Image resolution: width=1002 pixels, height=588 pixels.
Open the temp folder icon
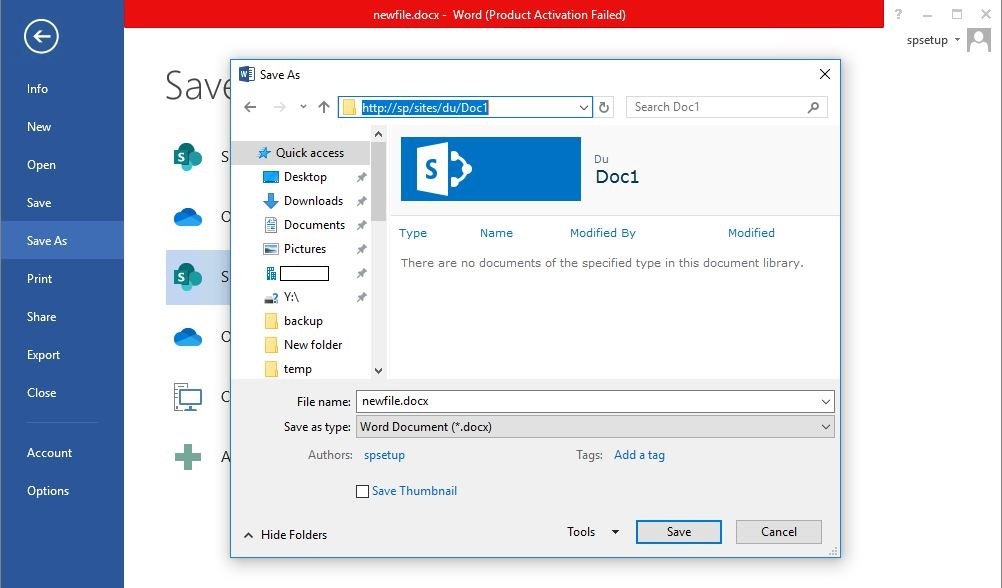coord(271,369)
